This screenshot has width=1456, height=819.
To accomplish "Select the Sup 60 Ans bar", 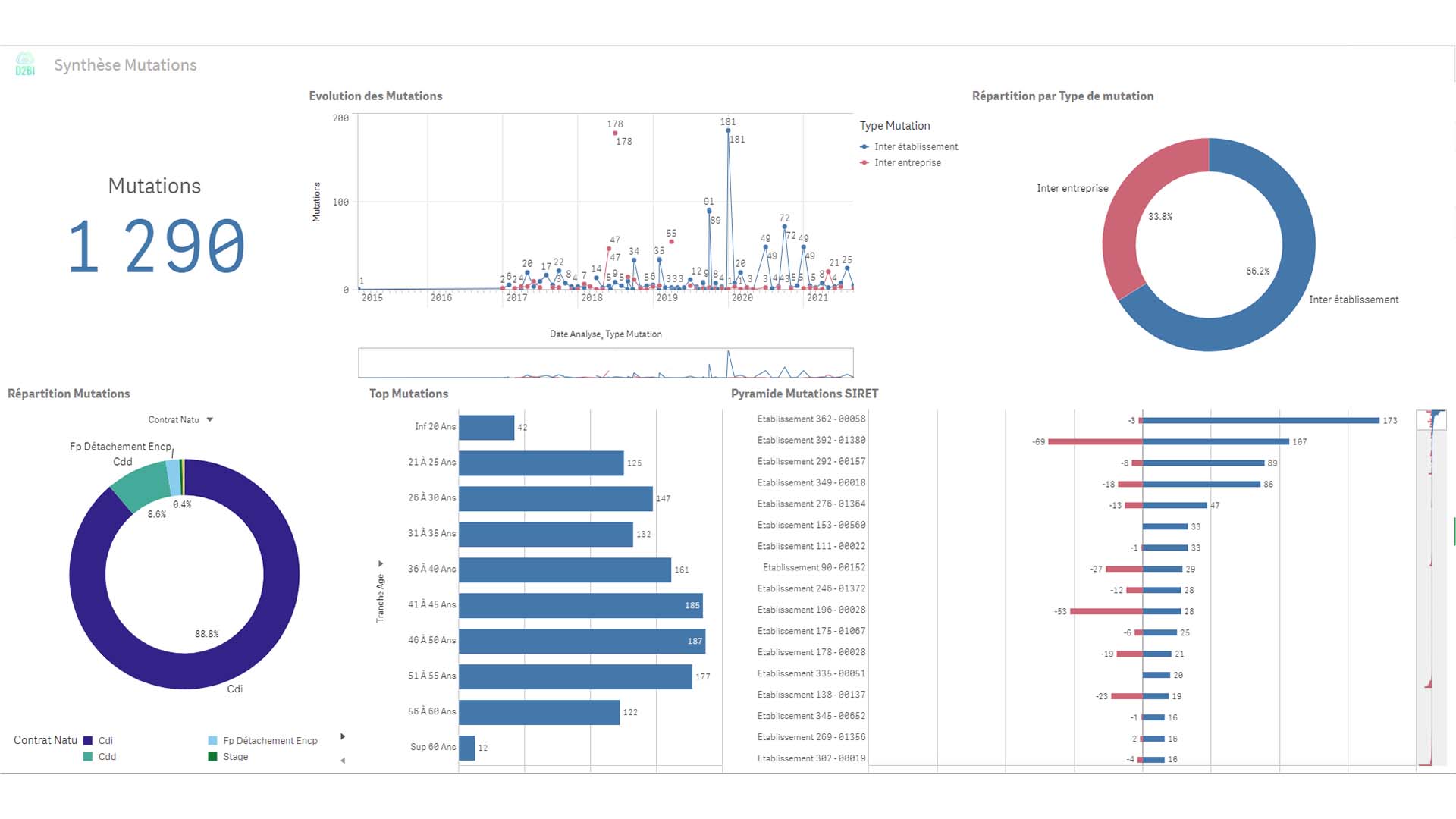I will tap(466, 748).
